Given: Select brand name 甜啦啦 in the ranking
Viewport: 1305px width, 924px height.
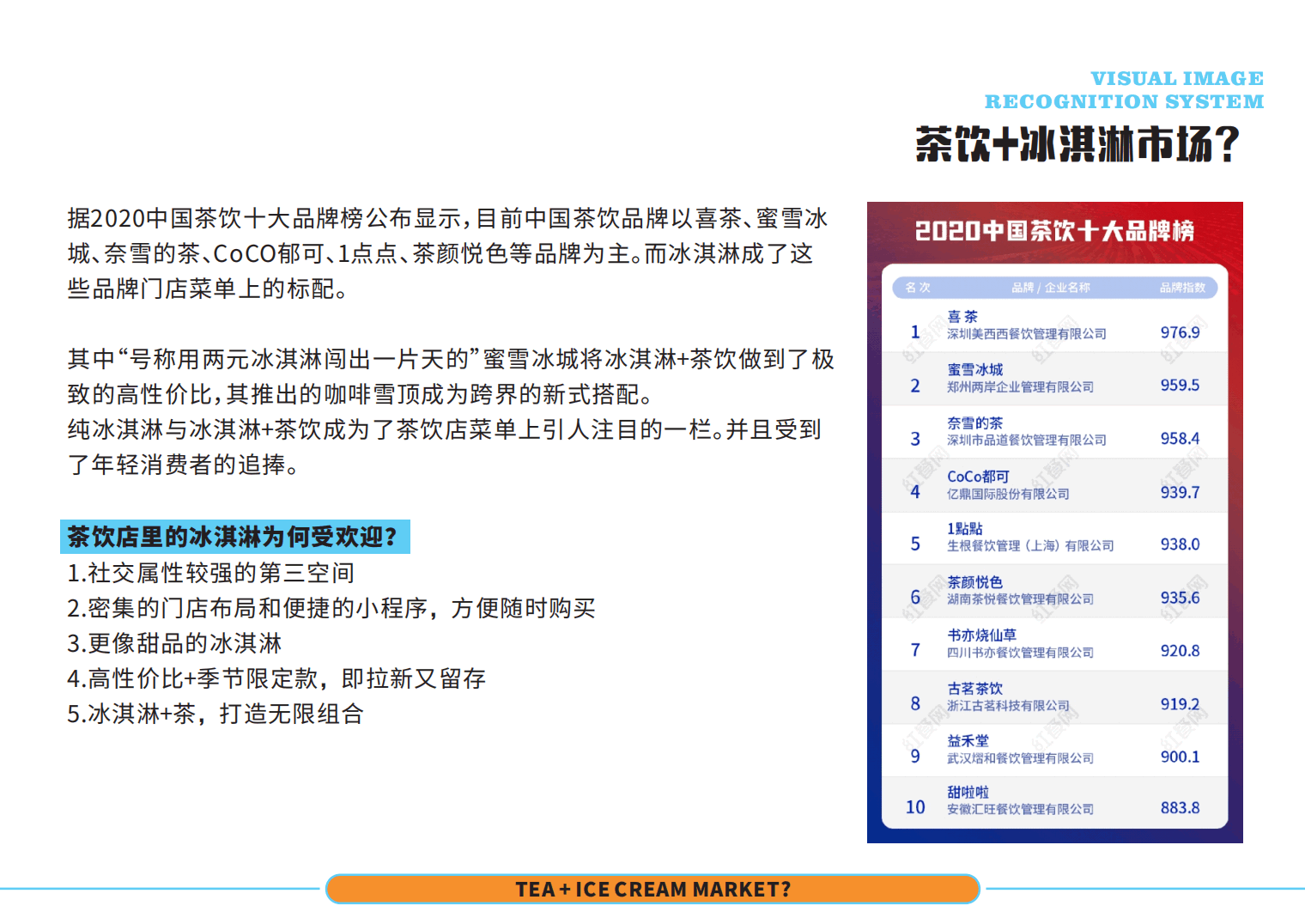Looking at the screenshot, I should pos(968,793).
